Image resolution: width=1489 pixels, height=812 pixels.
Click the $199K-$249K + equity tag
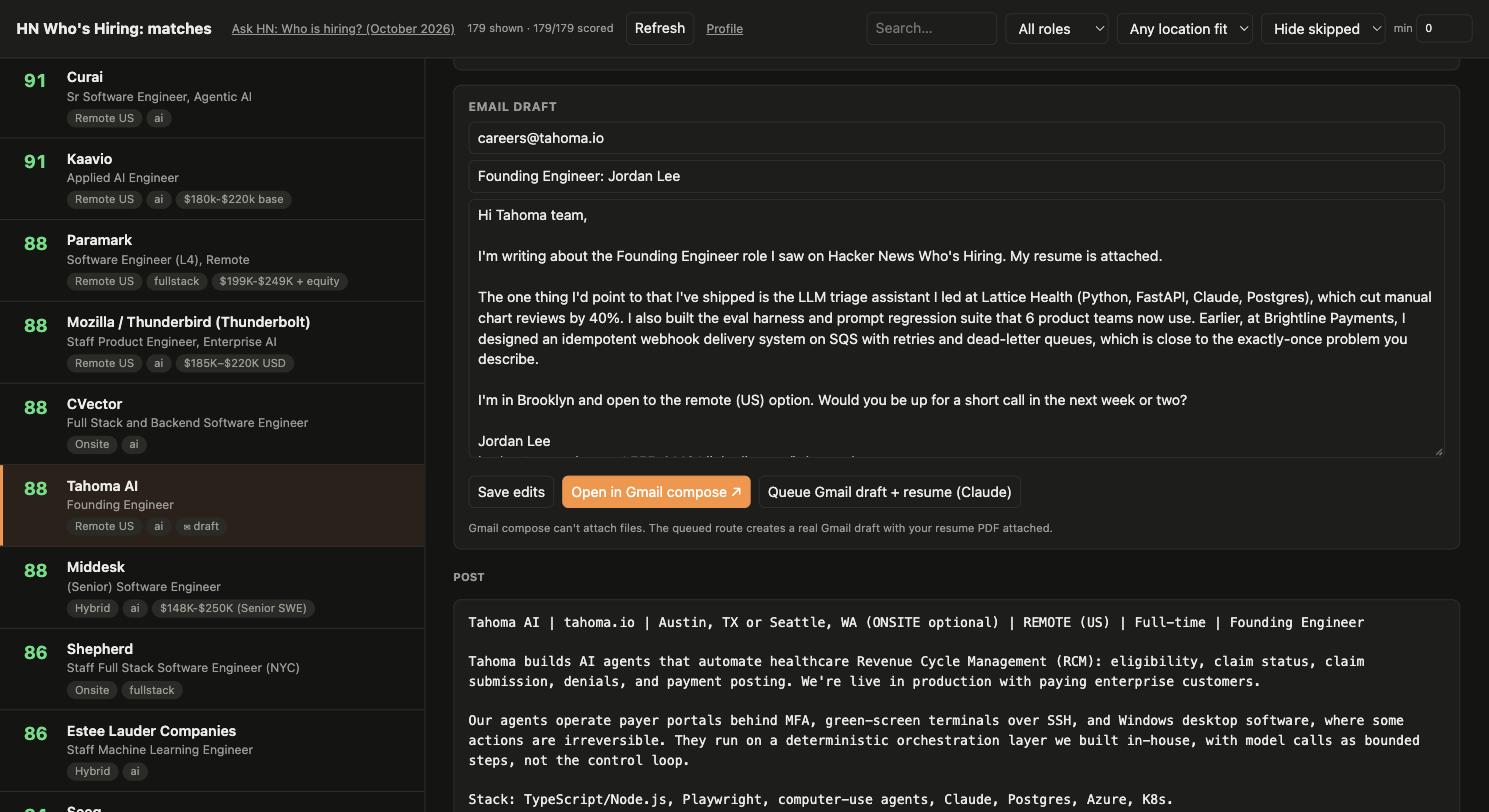[x=279, y=281]
